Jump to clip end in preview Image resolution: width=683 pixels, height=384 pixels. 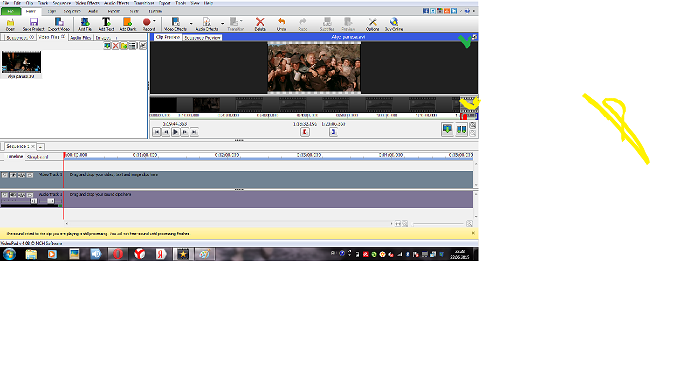coord(194,132)
